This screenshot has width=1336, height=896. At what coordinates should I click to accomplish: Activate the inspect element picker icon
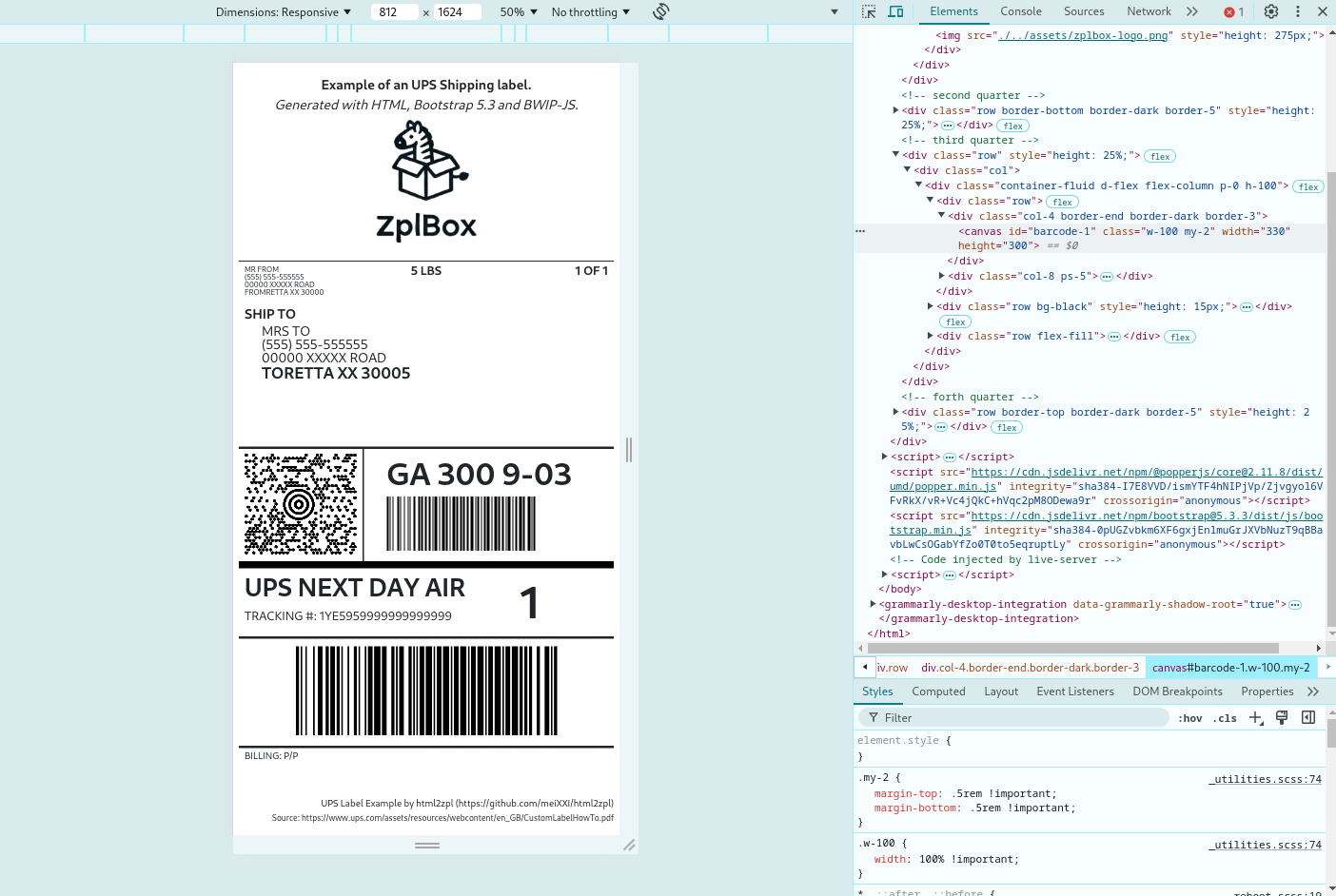tap(869, 11)
